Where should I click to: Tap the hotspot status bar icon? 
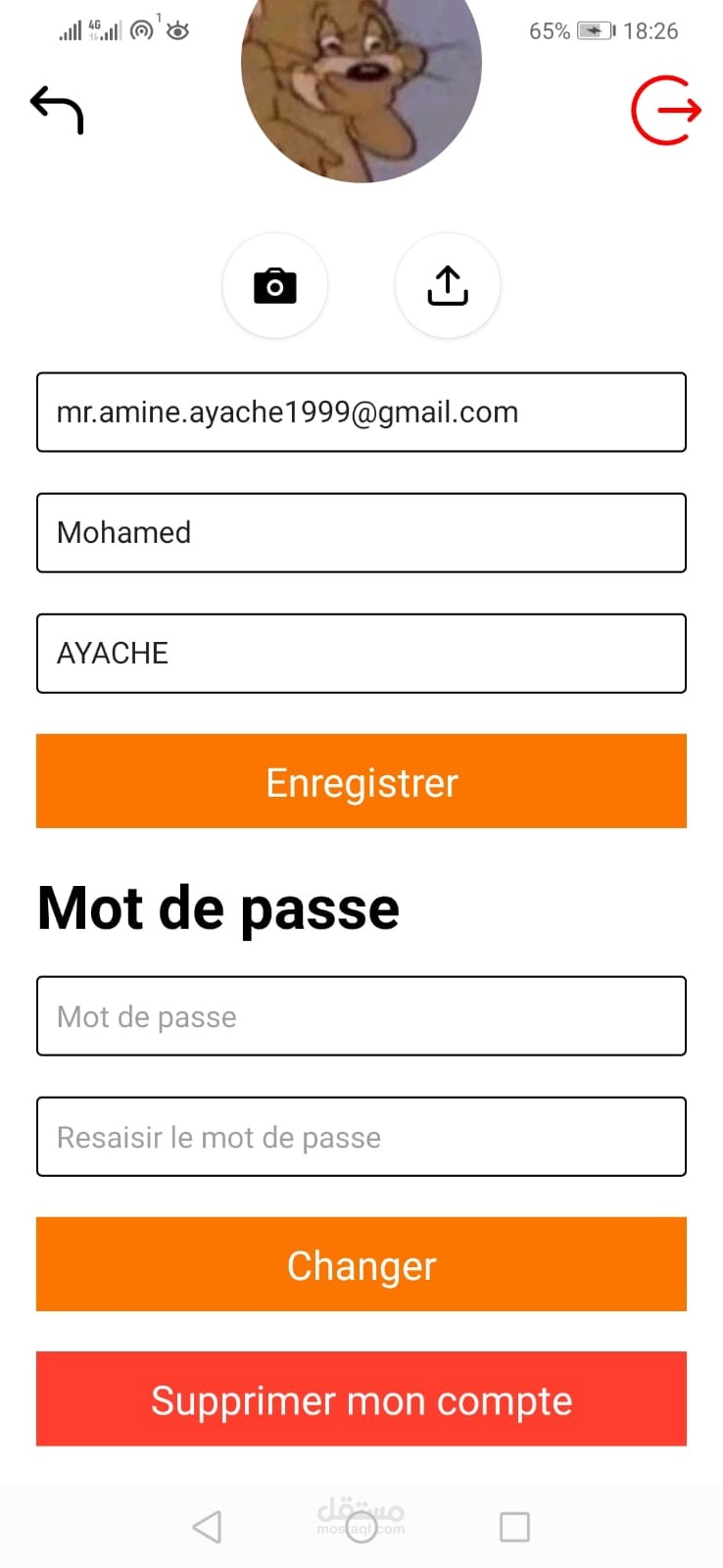[x=143, y=30]
